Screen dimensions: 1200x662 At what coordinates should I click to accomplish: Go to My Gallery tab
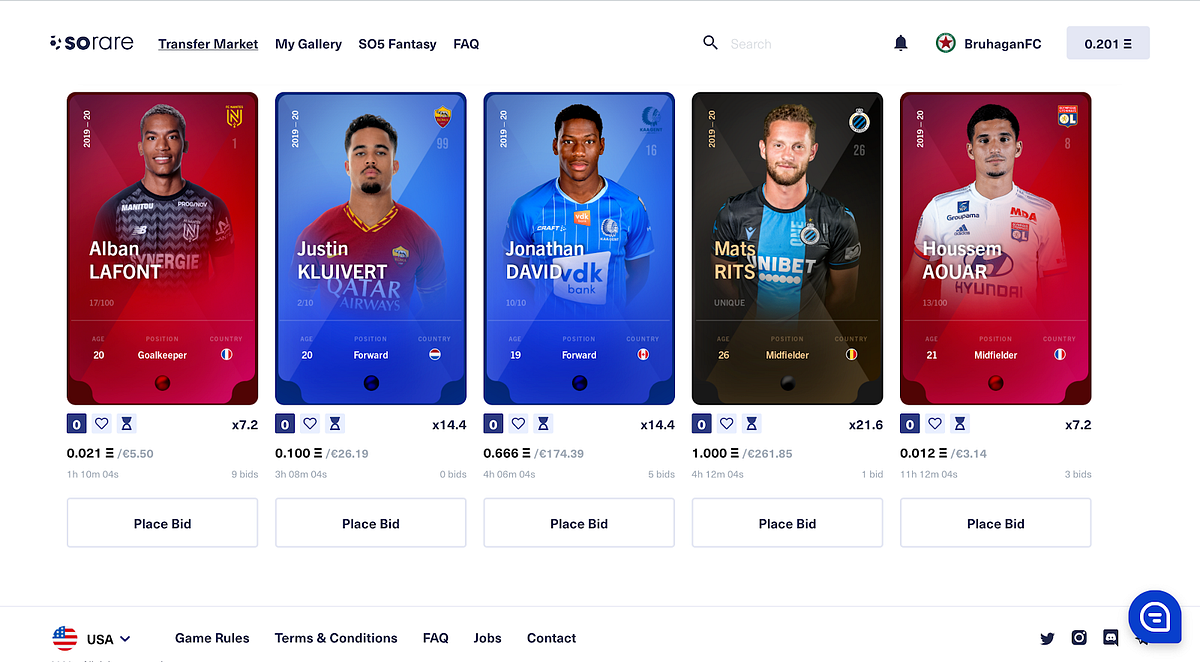pyautogui.click(x=308, y=44)
